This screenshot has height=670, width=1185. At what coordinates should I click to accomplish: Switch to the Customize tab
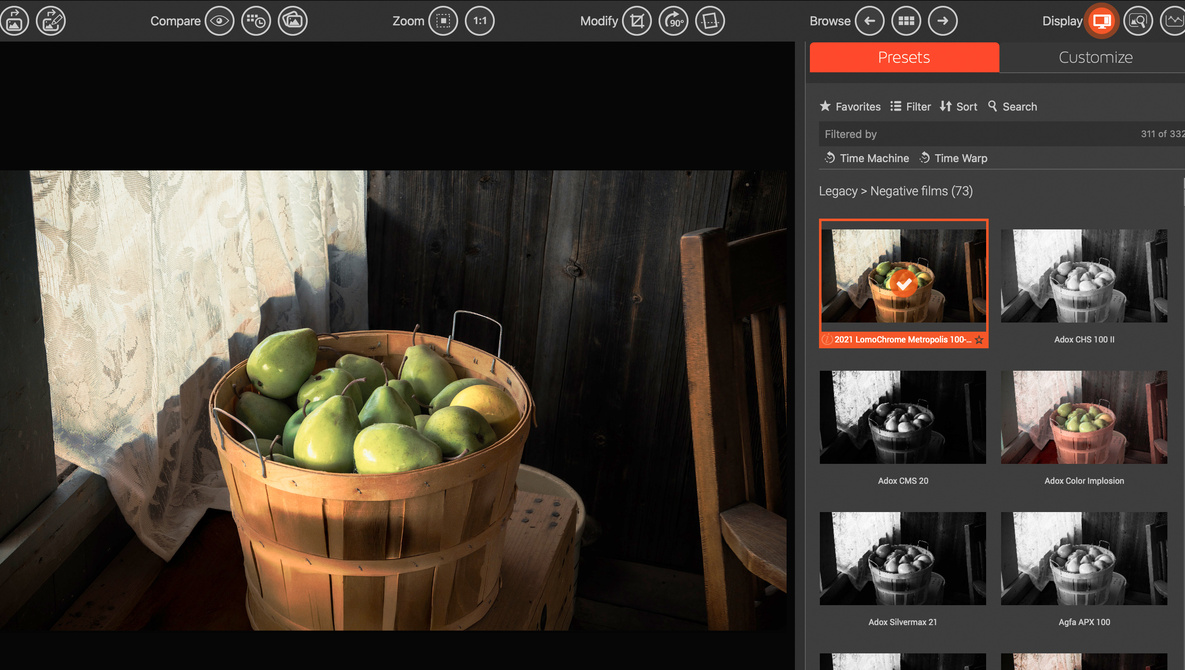tap(1095, 58)
